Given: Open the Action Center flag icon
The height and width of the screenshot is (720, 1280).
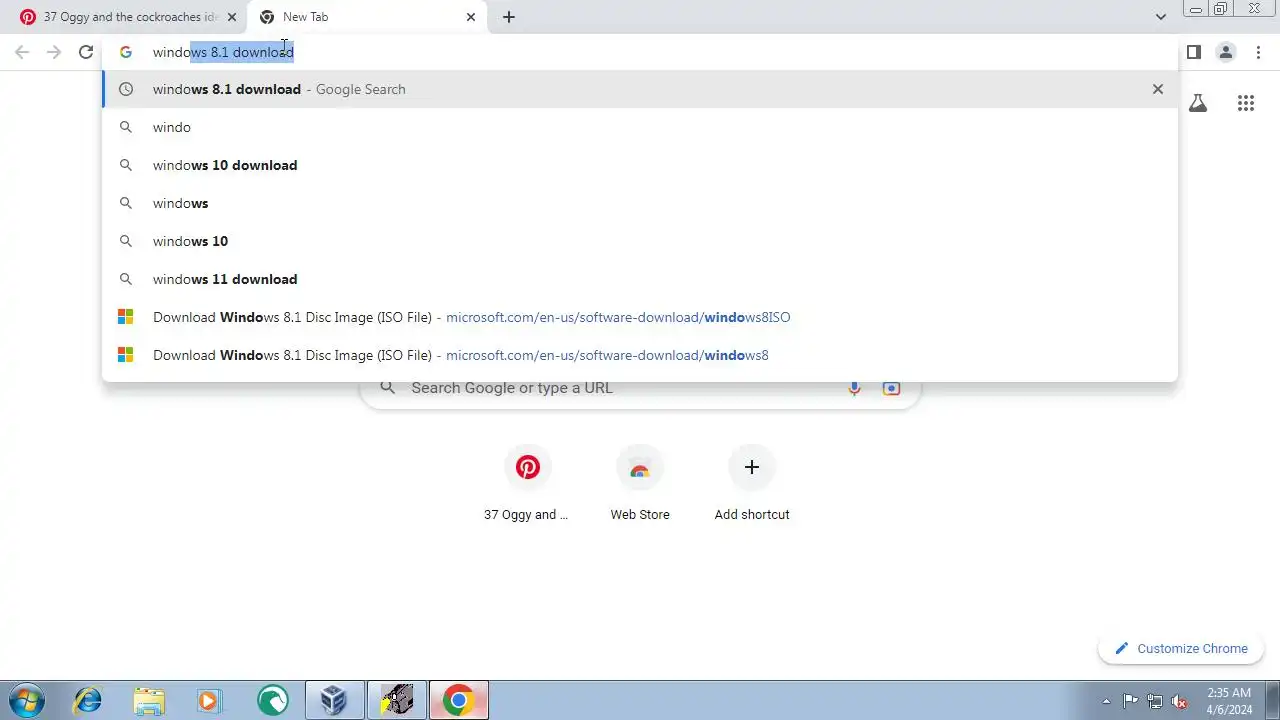Looking at the screenshot, I should tap(1130, 701).
